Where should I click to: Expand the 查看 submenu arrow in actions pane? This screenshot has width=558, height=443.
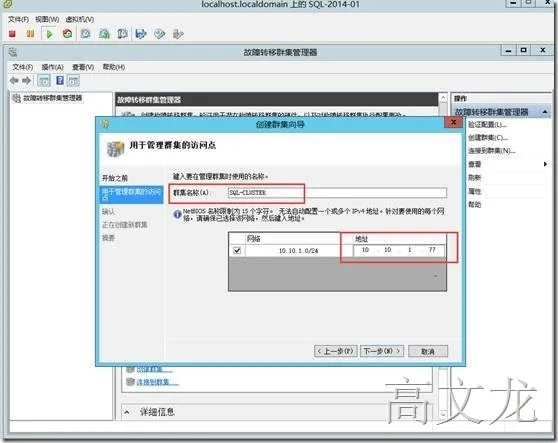pyautogui.click(x=545, y=164)
